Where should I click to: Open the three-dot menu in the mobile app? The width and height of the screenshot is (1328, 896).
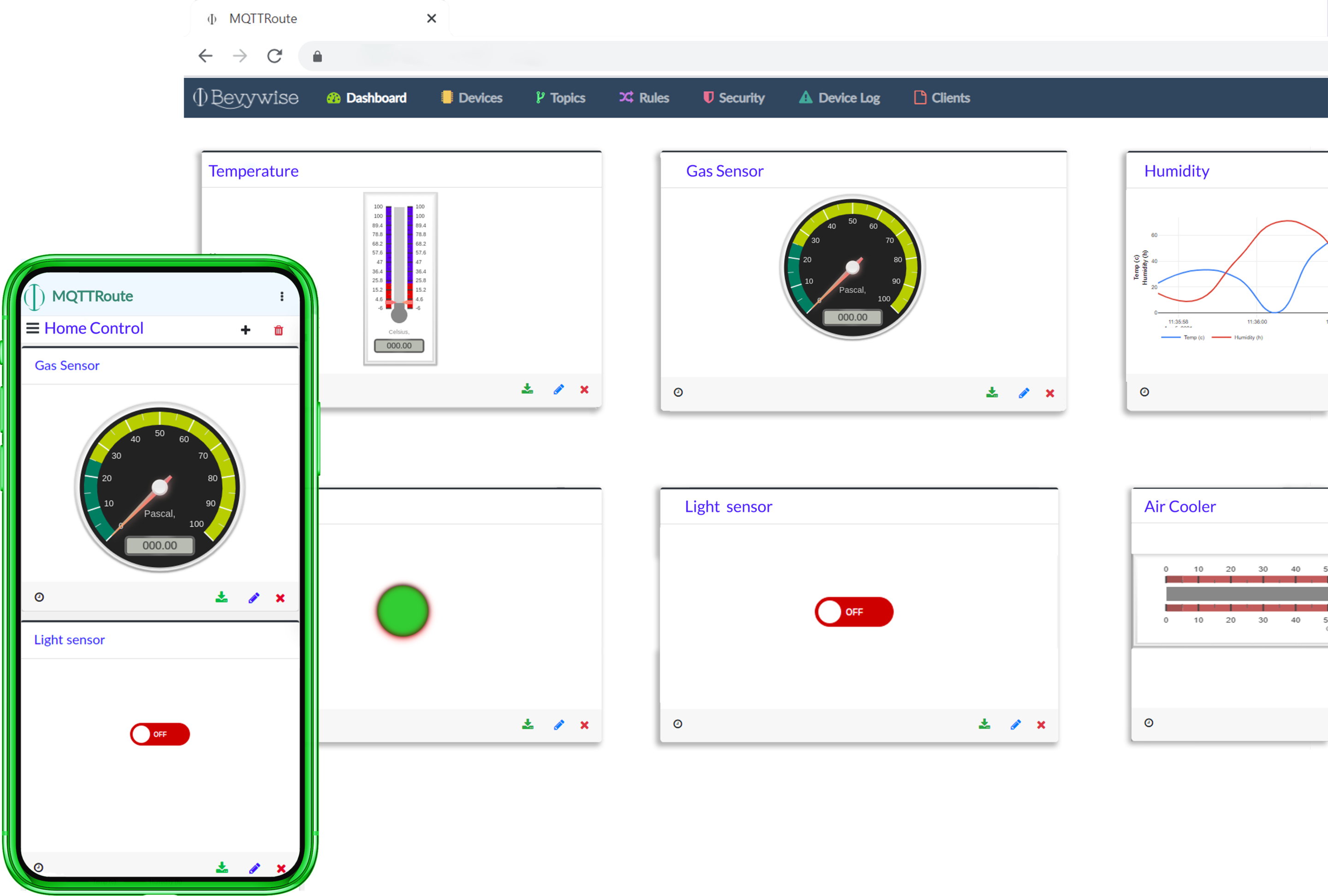(282, 296)
